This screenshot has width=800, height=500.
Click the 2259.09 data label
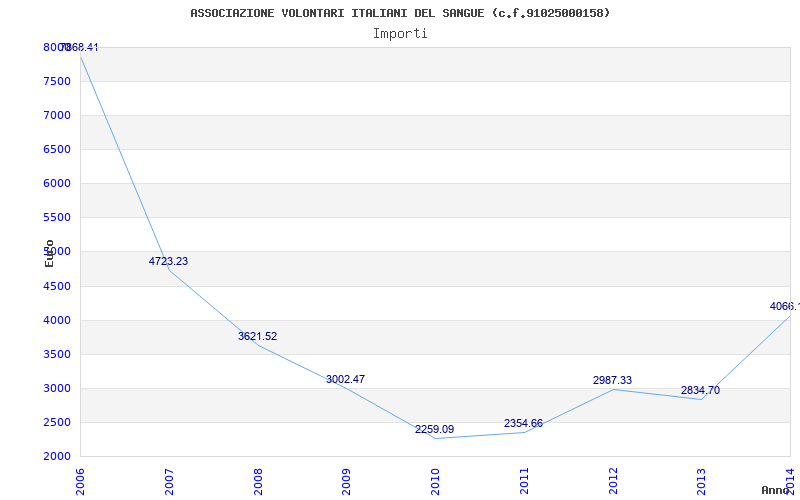pyautogui.click(x=434, y=429)
